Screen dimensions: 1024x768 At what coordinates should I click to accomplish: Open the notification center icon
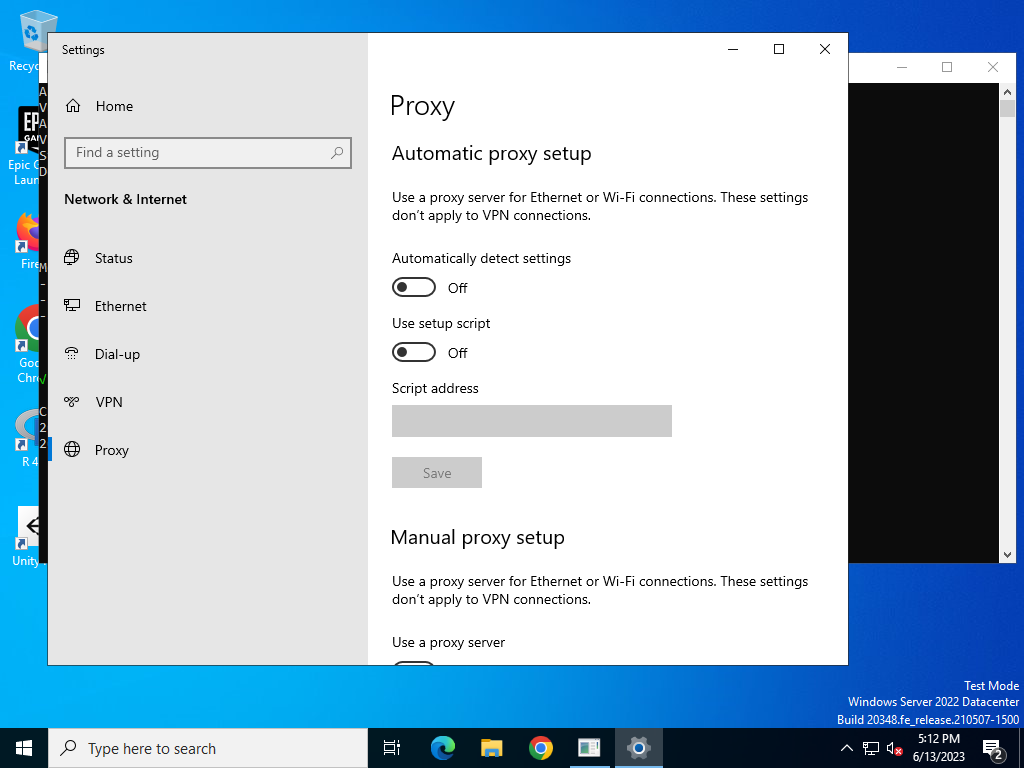[993, 749]
